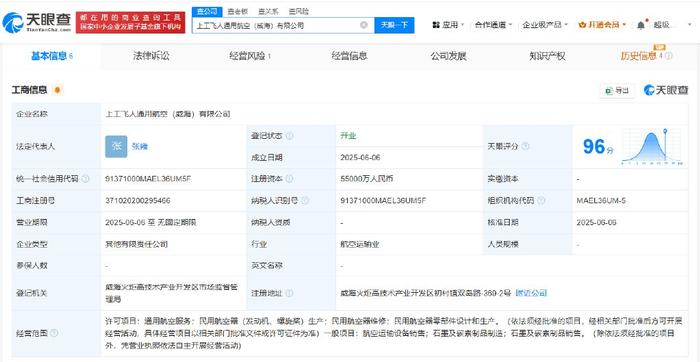Click the 开业 registration status
The width and height of the screenshot is (700, 362).
click(x=348, y=136)
